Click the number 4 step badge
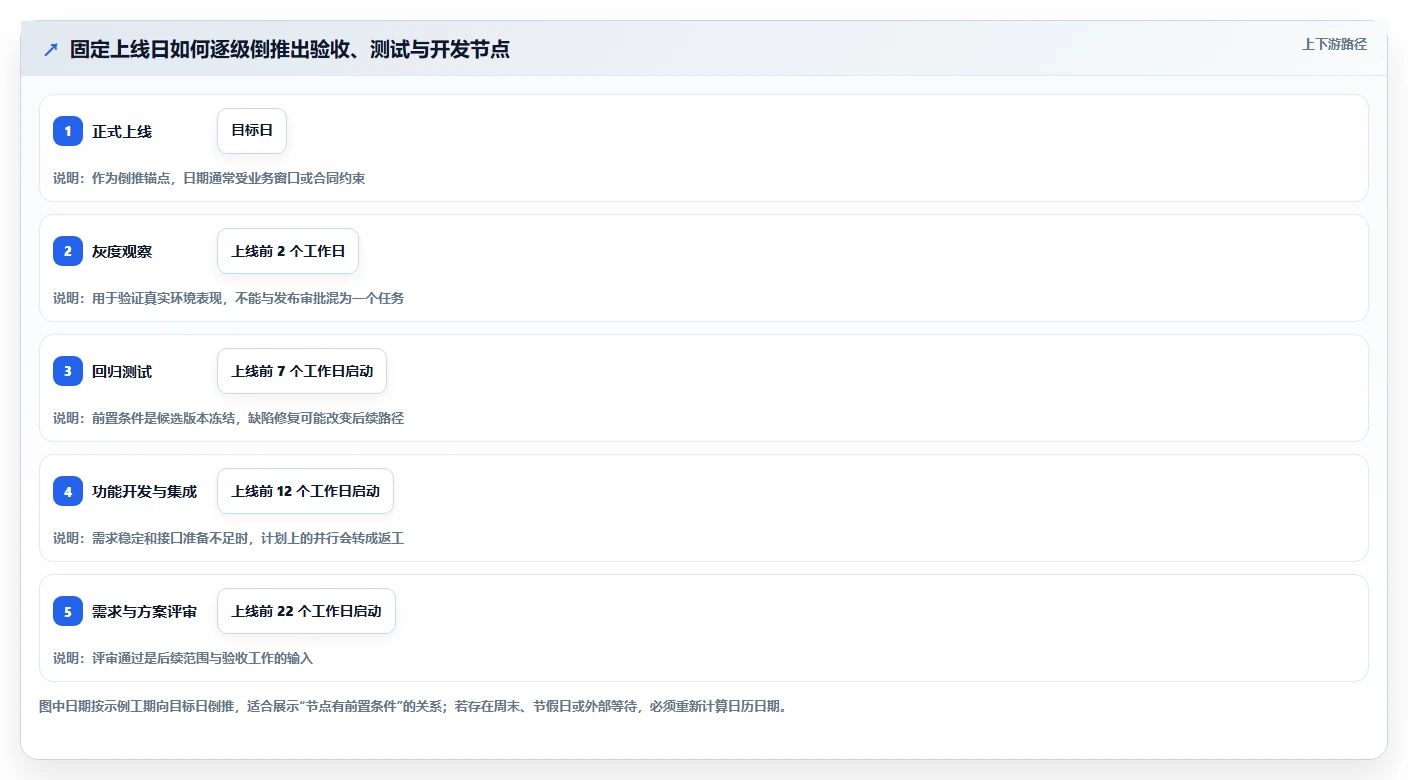 pos(68,491)
